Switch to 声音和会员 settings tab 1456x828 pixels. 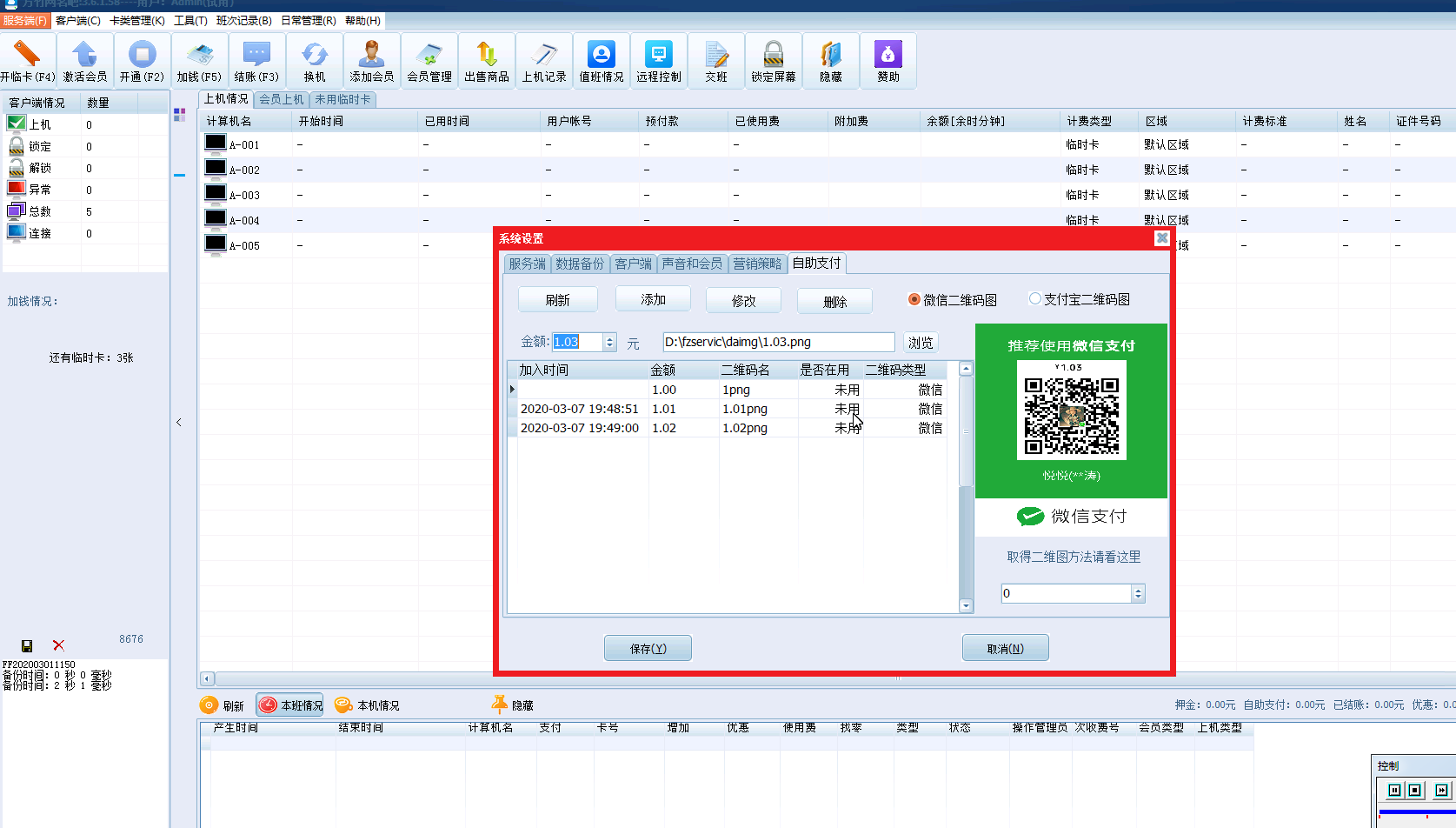tap(692, 264)
